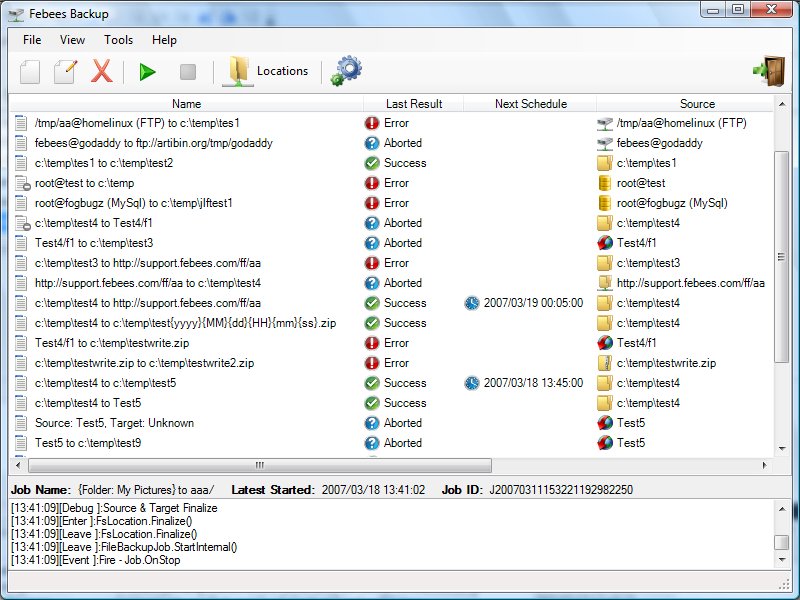This screenshot has height=600, width=800.
Task: Click the Locations toolbar button
Action: 267,71
